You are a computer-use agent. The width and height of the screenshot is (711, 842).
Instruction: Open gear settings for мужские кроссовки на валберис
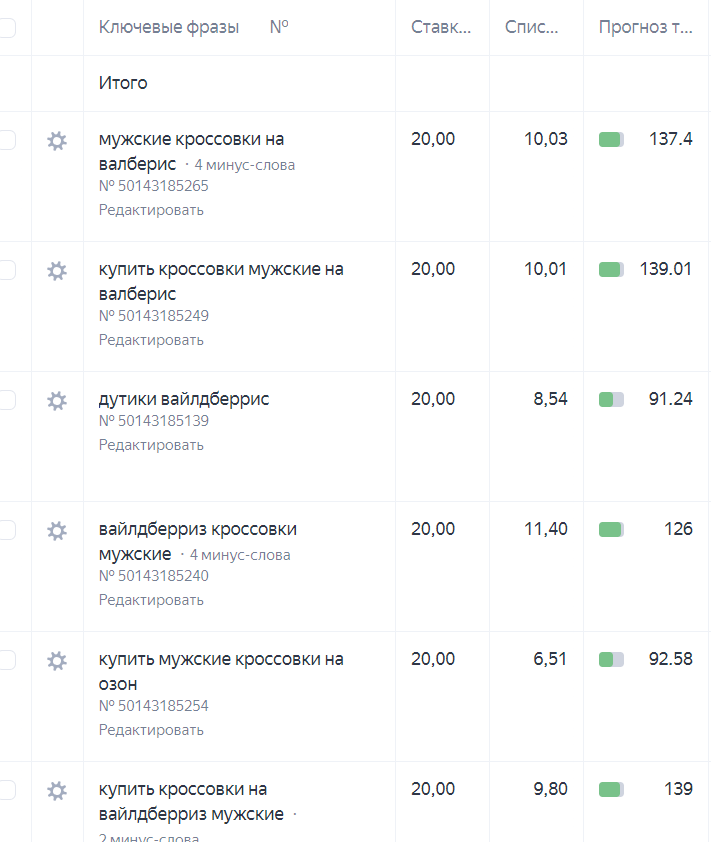point(57,141)
